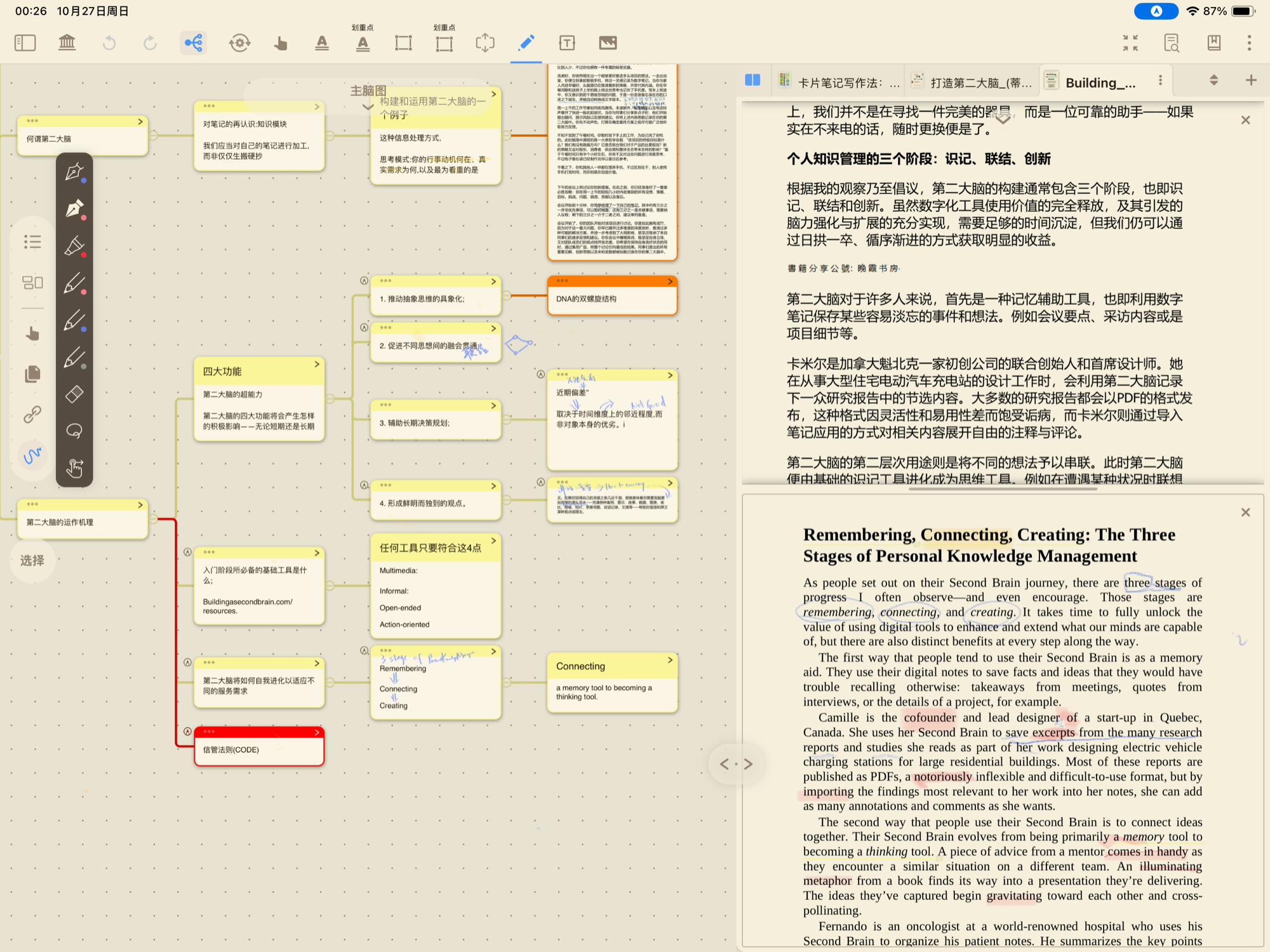
Task: Choose the highlighter marker with red dot
Action: coord(74,246)
